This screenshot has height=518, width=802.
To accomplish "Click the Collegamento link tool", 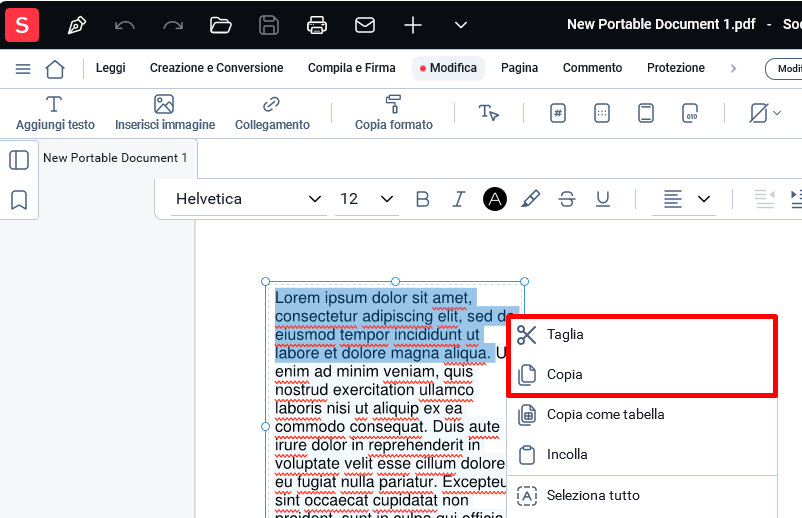I will pos(272,113).
